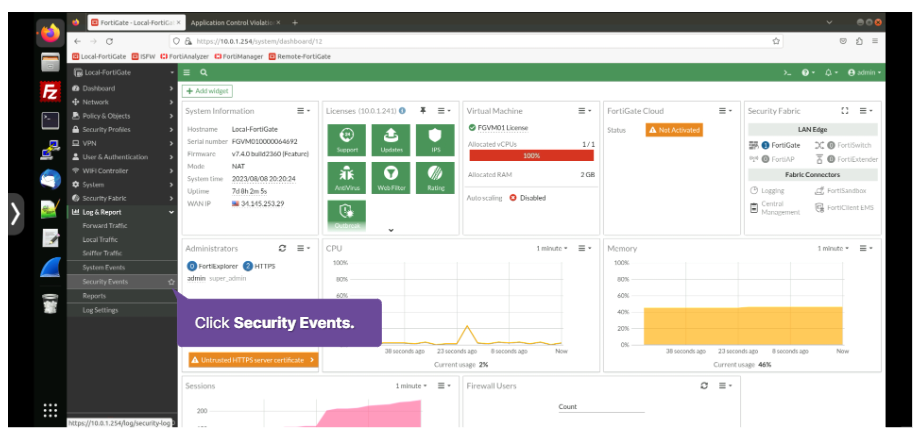Click the Rating license tile
This screenshot has width=920, height=445.
pos(435,178)
